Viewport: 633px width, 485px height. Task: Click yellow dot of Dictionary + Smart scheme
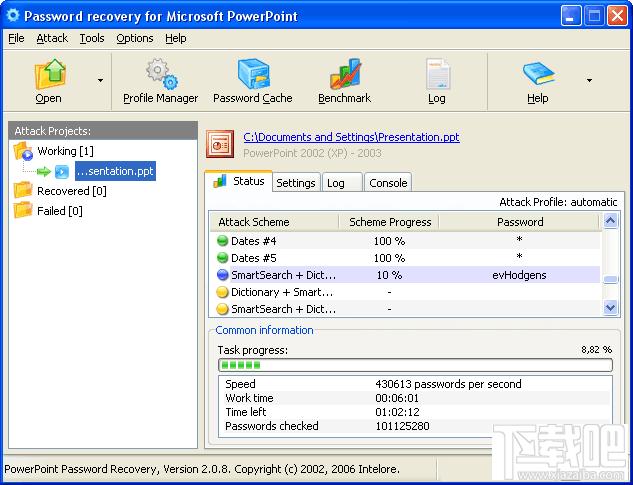click(222, 292)
